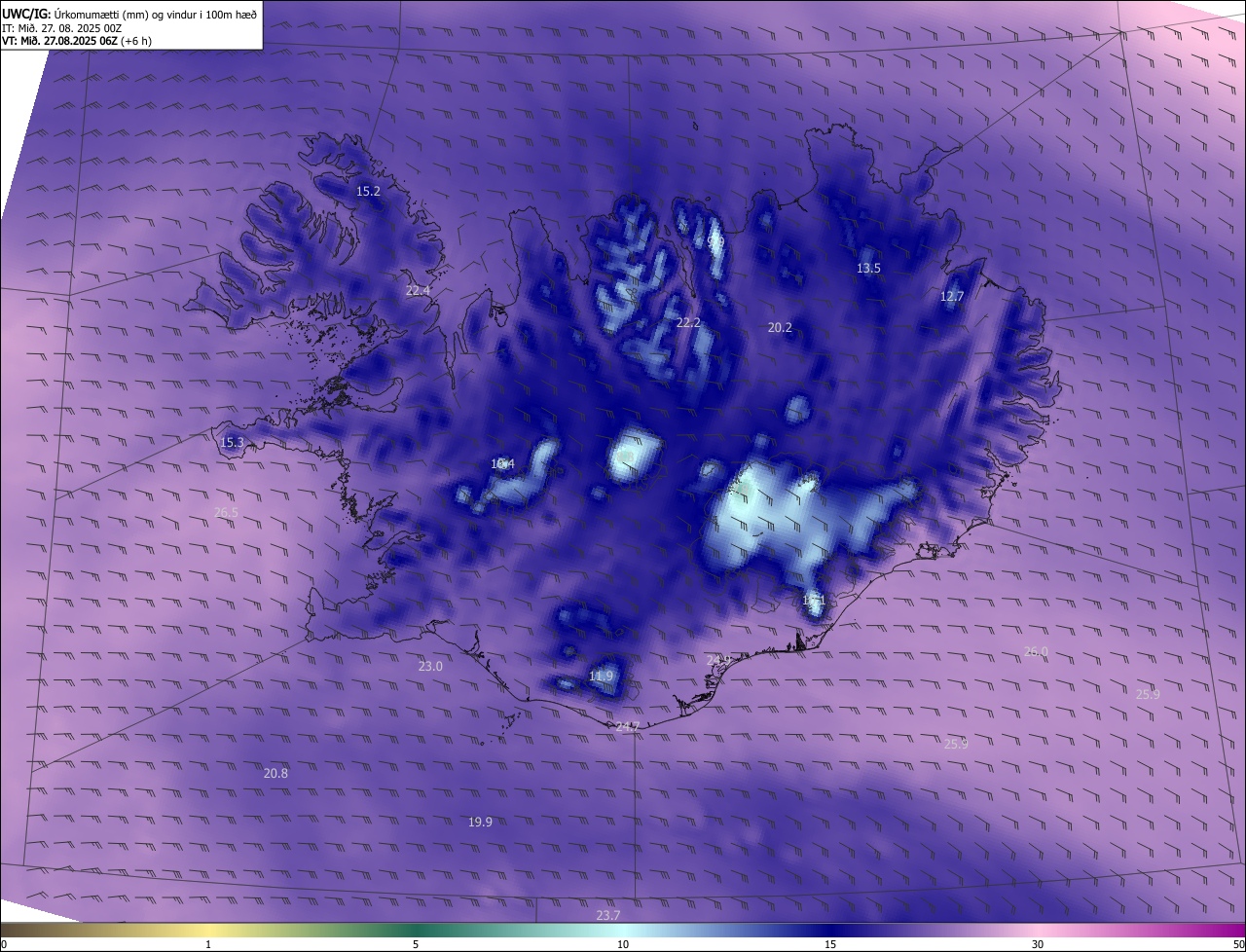Click the 12.7 value in east Iceland
Viewport: 1246px width, 952px height.
pyautogui.click(x=951, y=297)
